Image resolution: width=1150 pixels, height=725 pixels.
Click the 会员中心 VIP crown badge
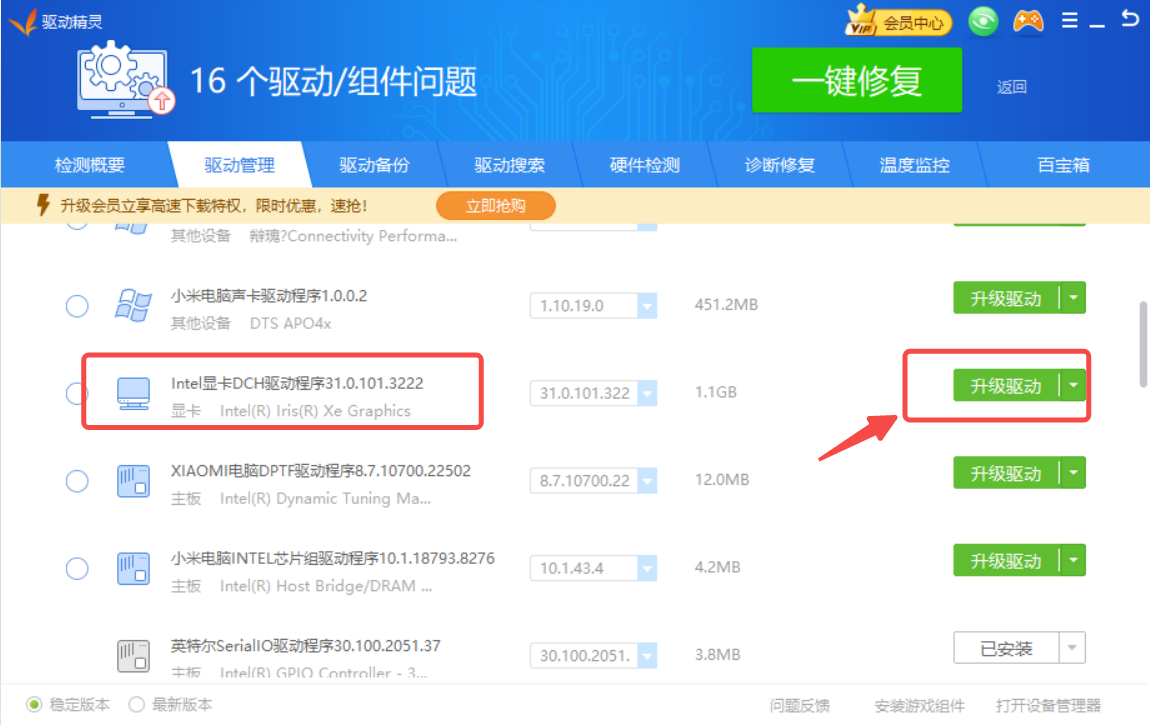[899, 22]
